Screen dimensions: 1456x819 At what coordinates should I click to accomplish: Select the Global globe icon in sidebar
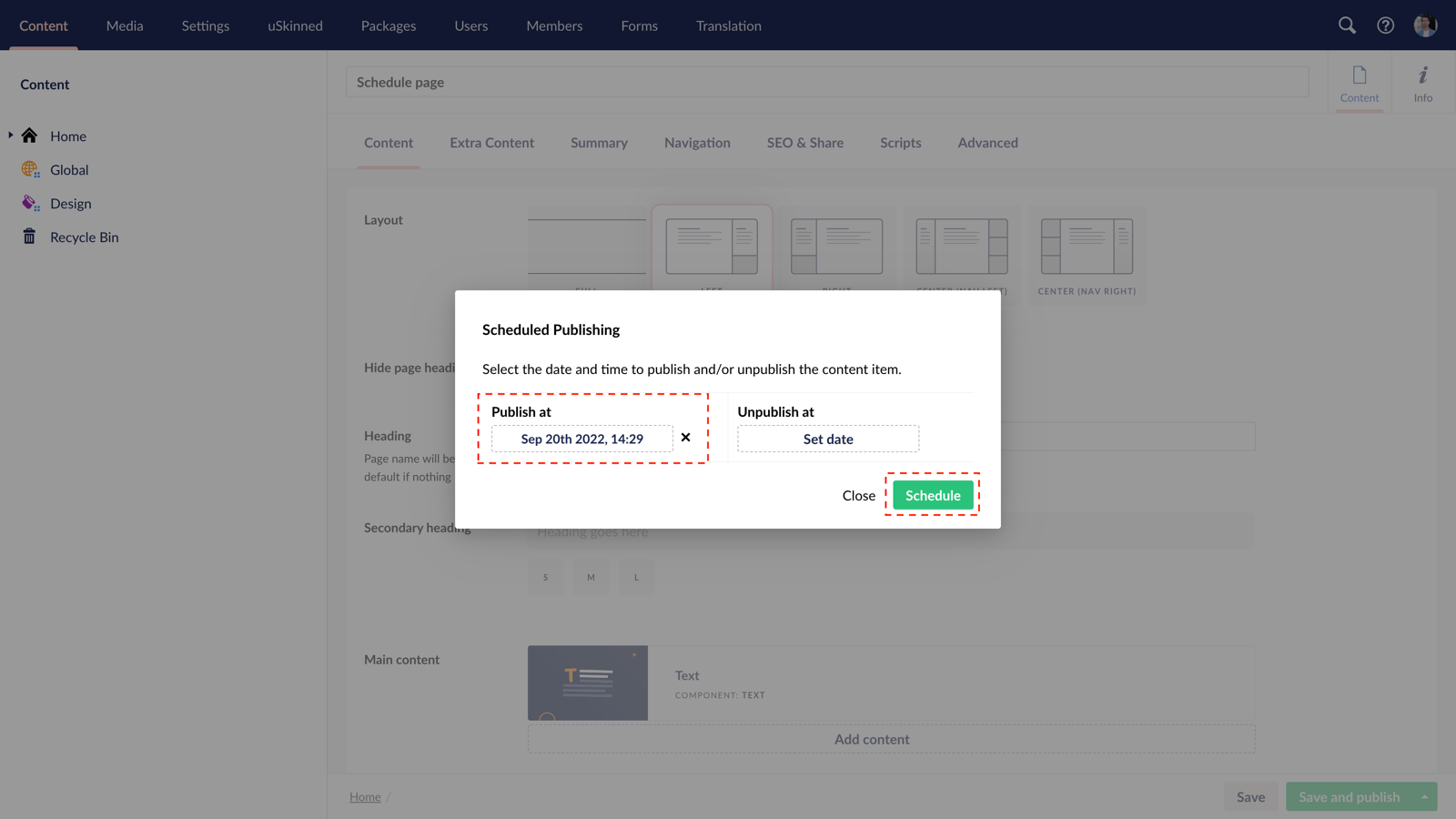pos(29,169)
